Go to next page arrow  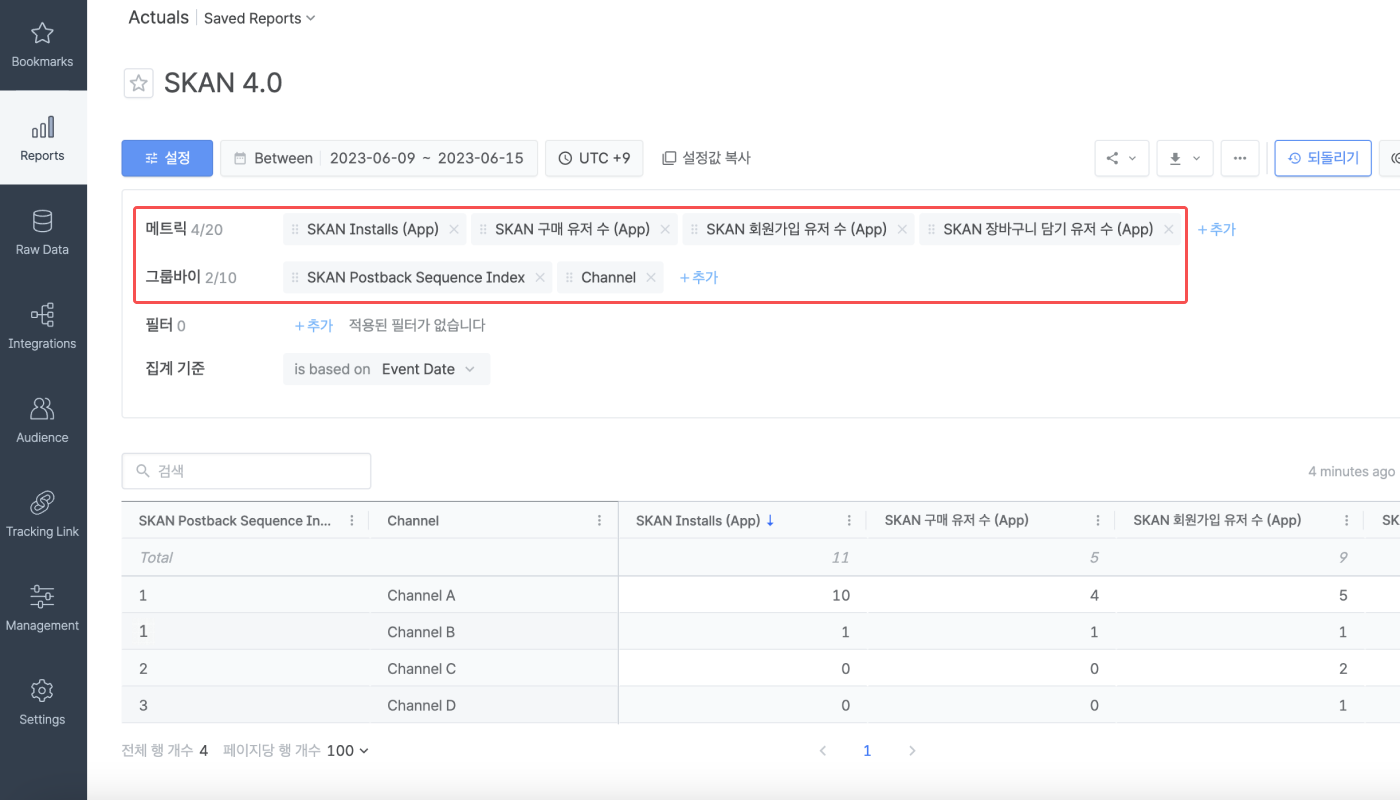pyautogui.click(x=911, y=750)
